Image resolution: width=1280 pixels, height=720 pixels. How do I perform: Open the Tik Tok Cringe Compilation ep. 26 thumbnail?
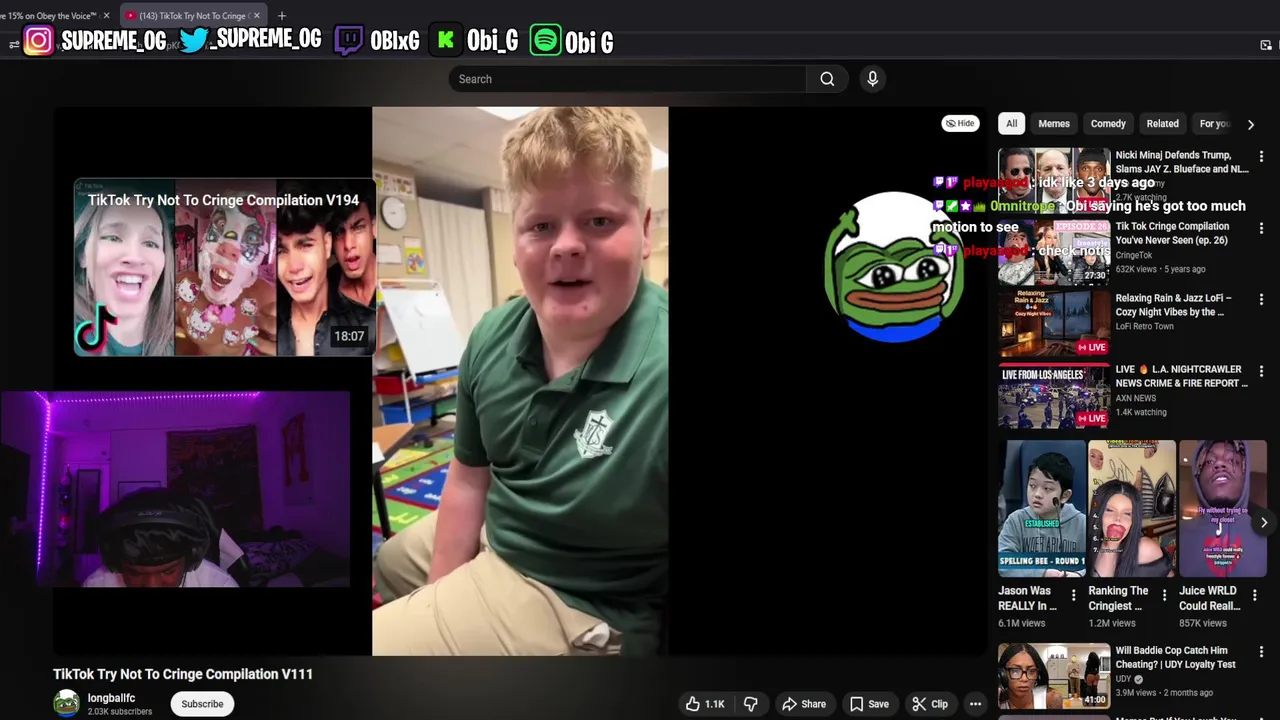coord(1054,252)
